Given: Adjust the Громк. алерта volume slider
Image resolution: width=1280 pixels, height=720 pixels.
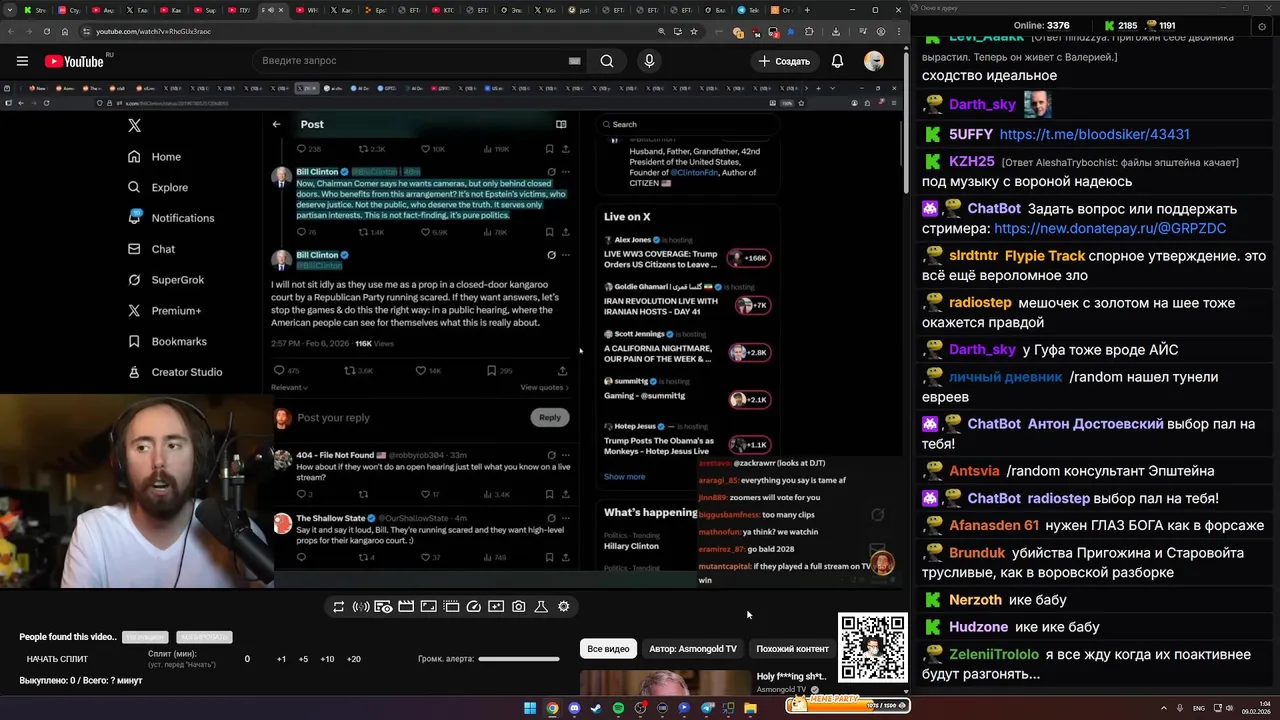Looking at the screenshot, I should click(x=519, y=659).
